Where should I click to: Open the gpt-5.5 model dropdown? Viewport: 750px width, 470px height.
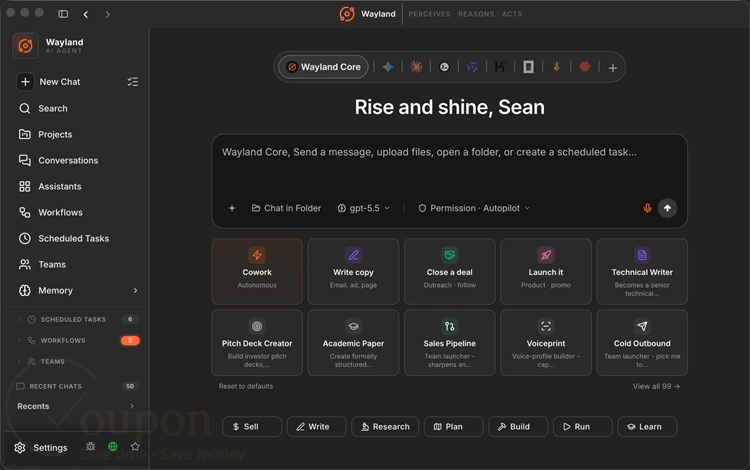click(364, 208)
